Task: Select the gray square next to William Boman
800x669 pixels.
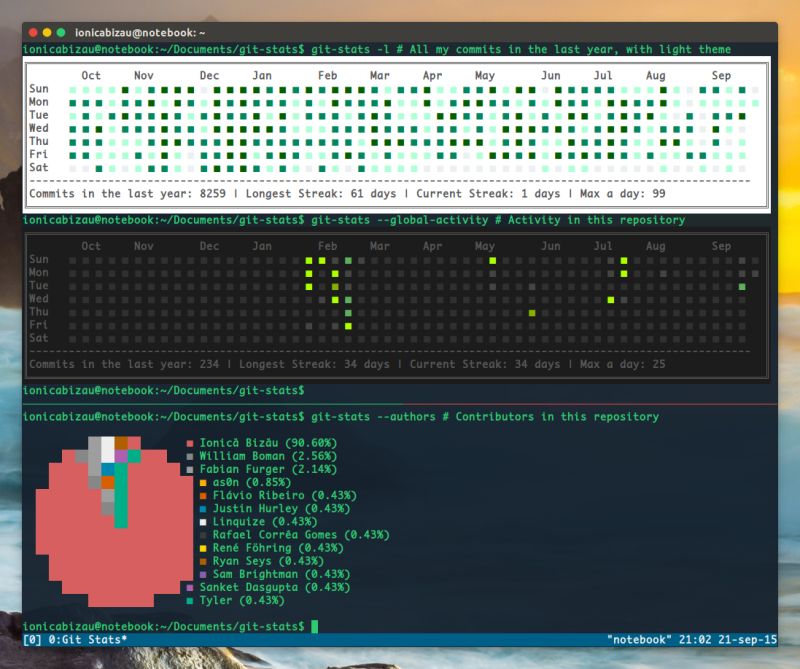Action: click(187, 456)
